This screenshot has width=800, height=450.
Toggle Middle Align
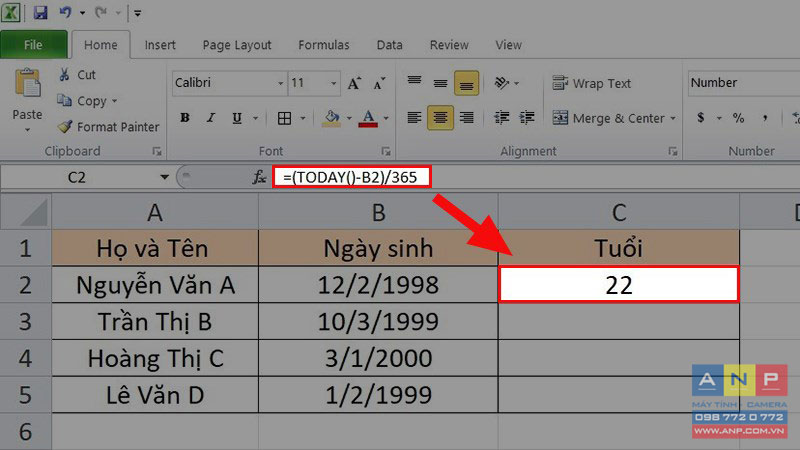[440, 83]
